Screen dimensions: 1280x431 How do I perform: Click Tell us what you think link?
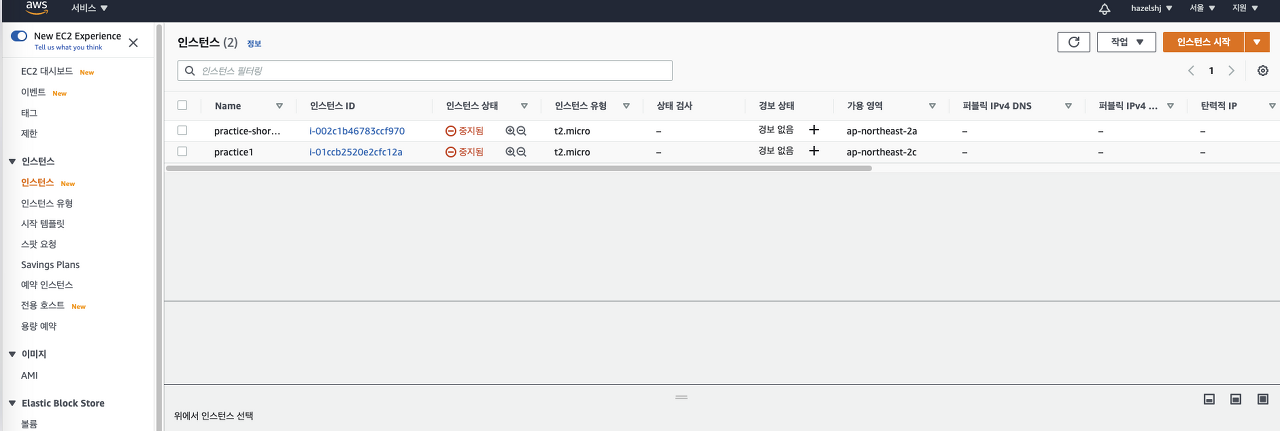click(68, 47)
